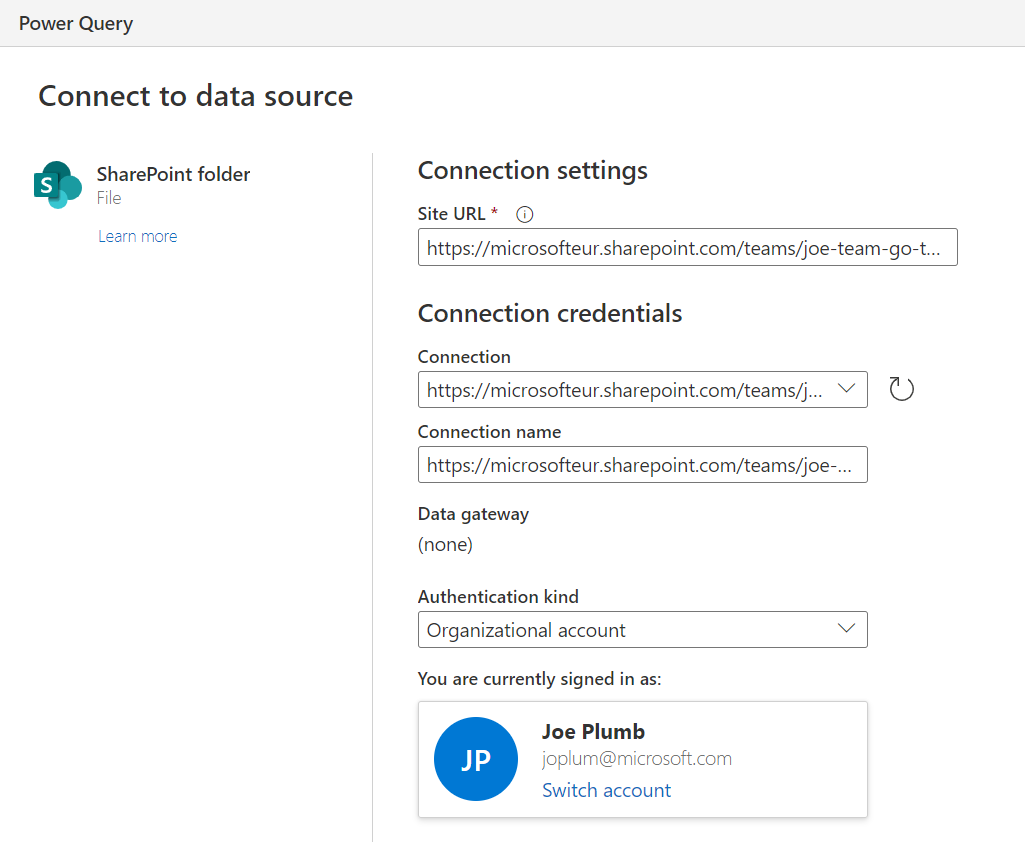Image resolution: width=1025 pixels, height=842 pixels.
Task: Click the Connect to data source heading
Action: 195,96
